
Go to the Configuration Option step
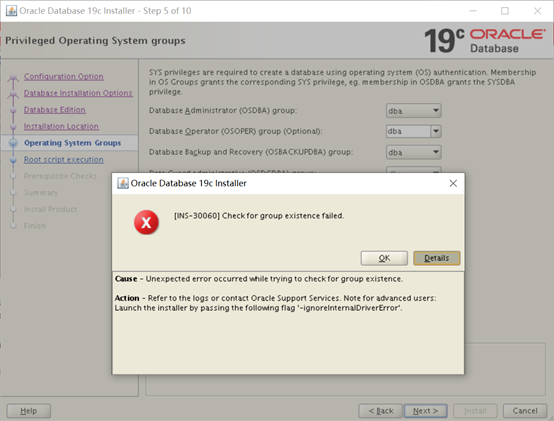(64, 77)
